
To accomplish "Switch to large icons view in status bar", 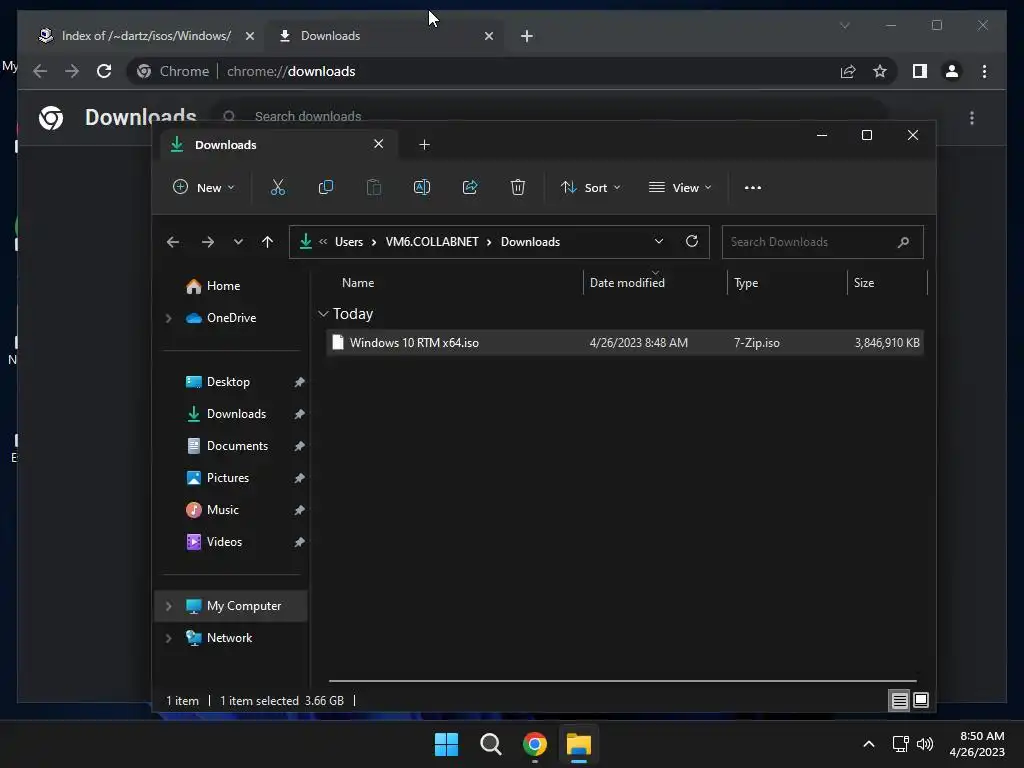I will 921,701.
